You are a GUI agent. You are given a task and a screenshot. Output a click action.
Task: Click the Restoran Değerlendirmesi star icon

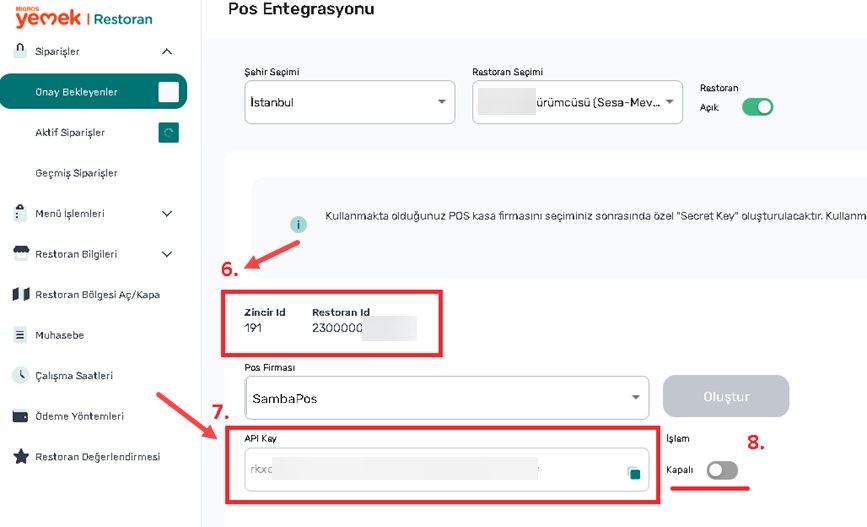pyautogui.click(x=20, y=456)
